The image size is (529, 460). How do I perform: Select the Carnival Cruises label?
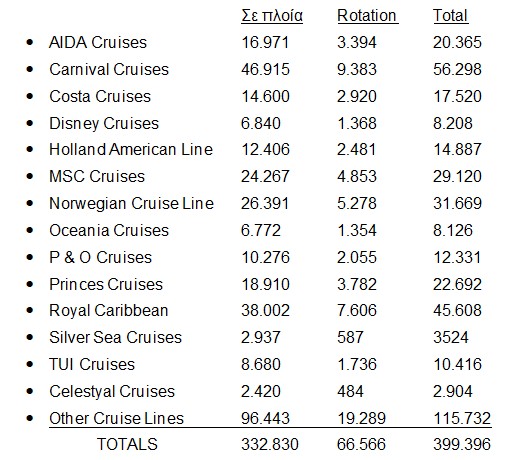(x=109, y=70)
